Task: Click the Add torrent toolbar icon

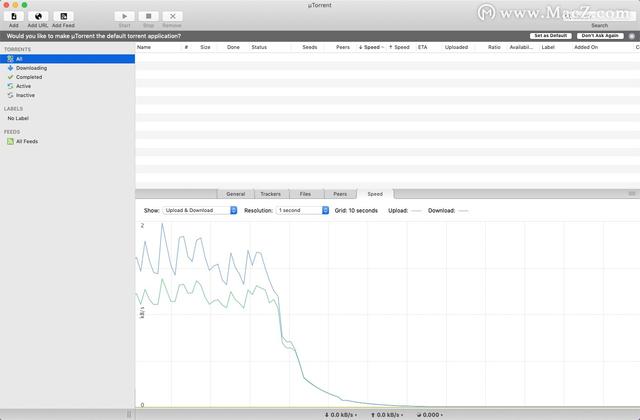Action: pyautogui.click(x=14, y=16)
